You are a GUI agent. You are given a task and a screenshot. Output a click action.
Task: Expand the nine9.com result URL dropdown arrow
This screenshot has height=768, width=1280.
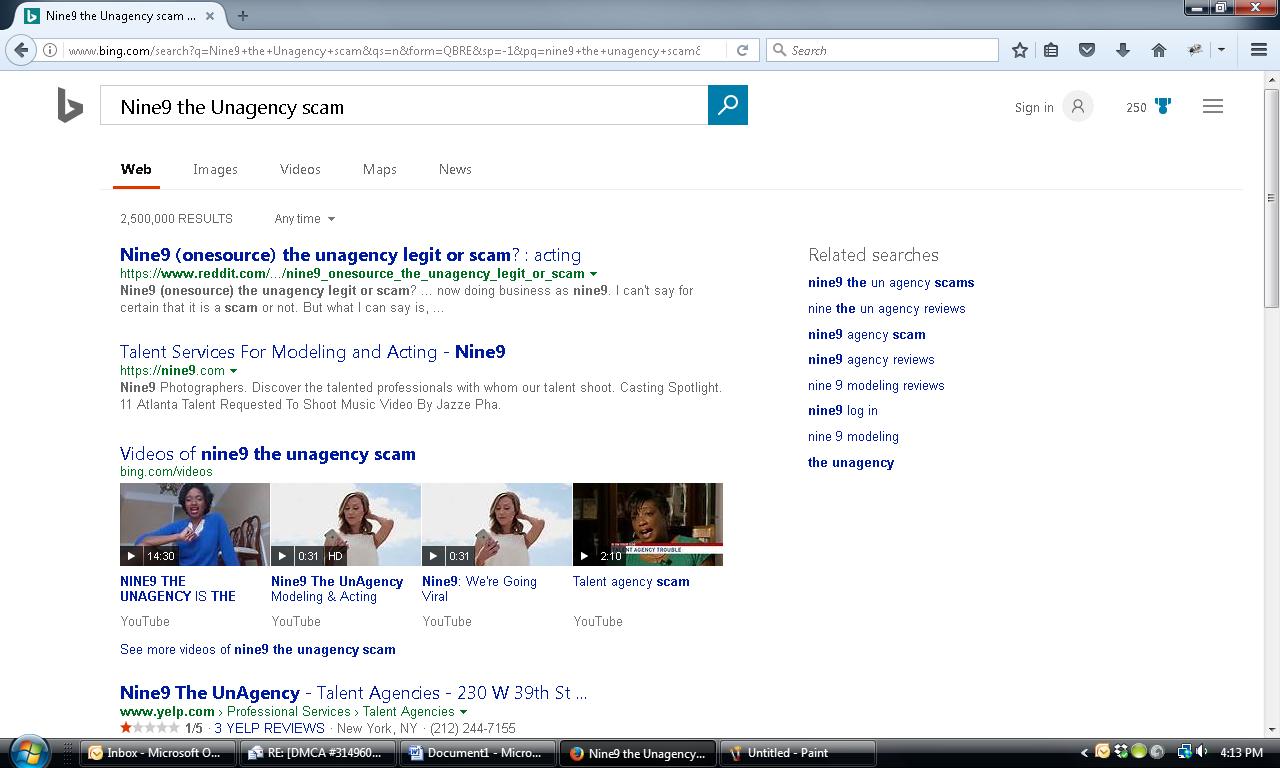pyautogui.click(x=234, y=371)
